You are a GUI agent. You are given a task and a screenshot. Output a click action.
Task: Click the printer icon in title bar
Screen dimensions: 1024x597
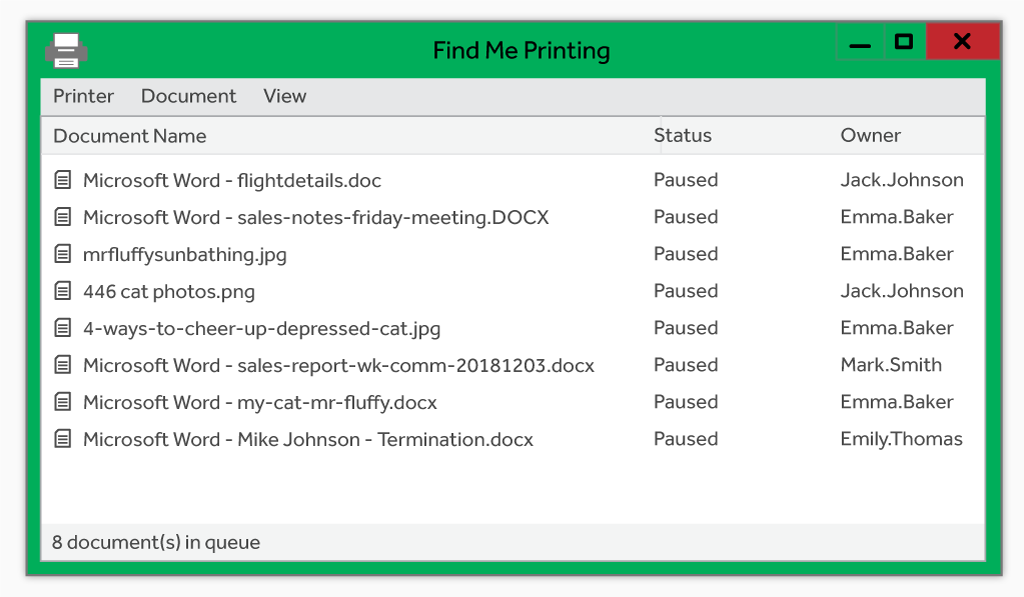(x=67, y=51)
